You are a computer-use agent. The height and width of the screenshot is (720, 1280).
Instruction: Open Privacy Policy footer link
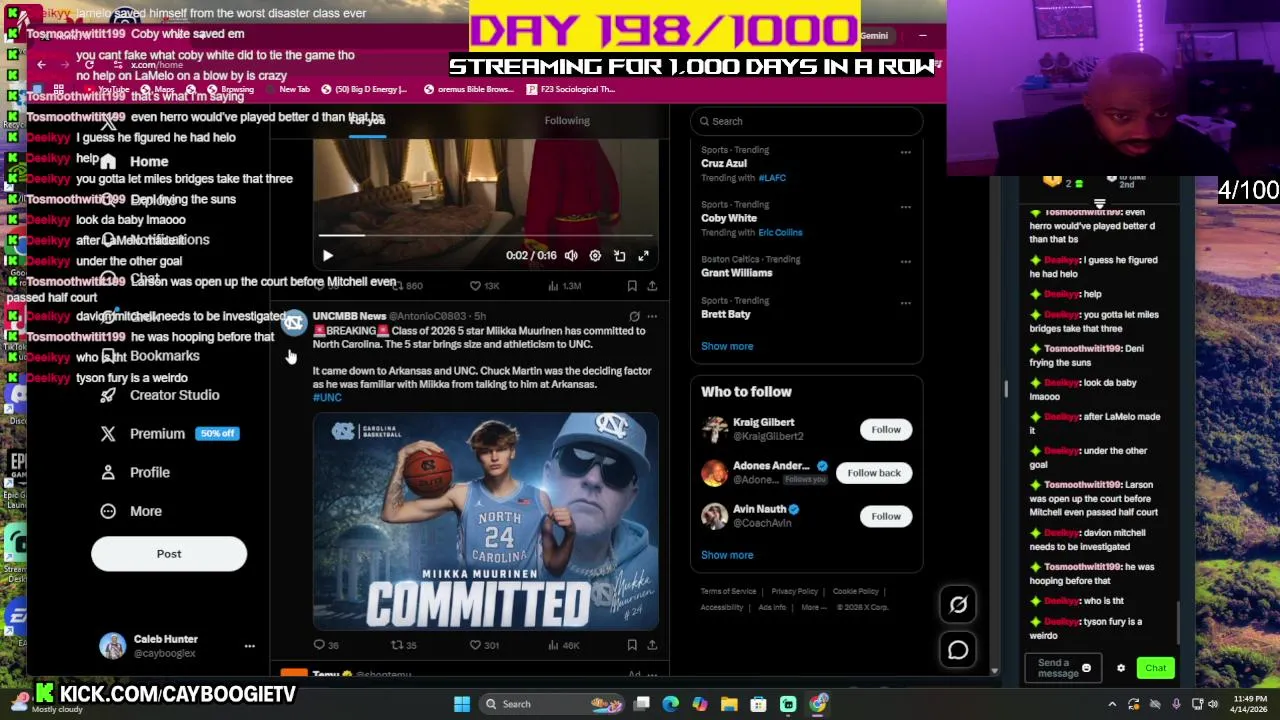pyautogui.click(x=795, y=591)
